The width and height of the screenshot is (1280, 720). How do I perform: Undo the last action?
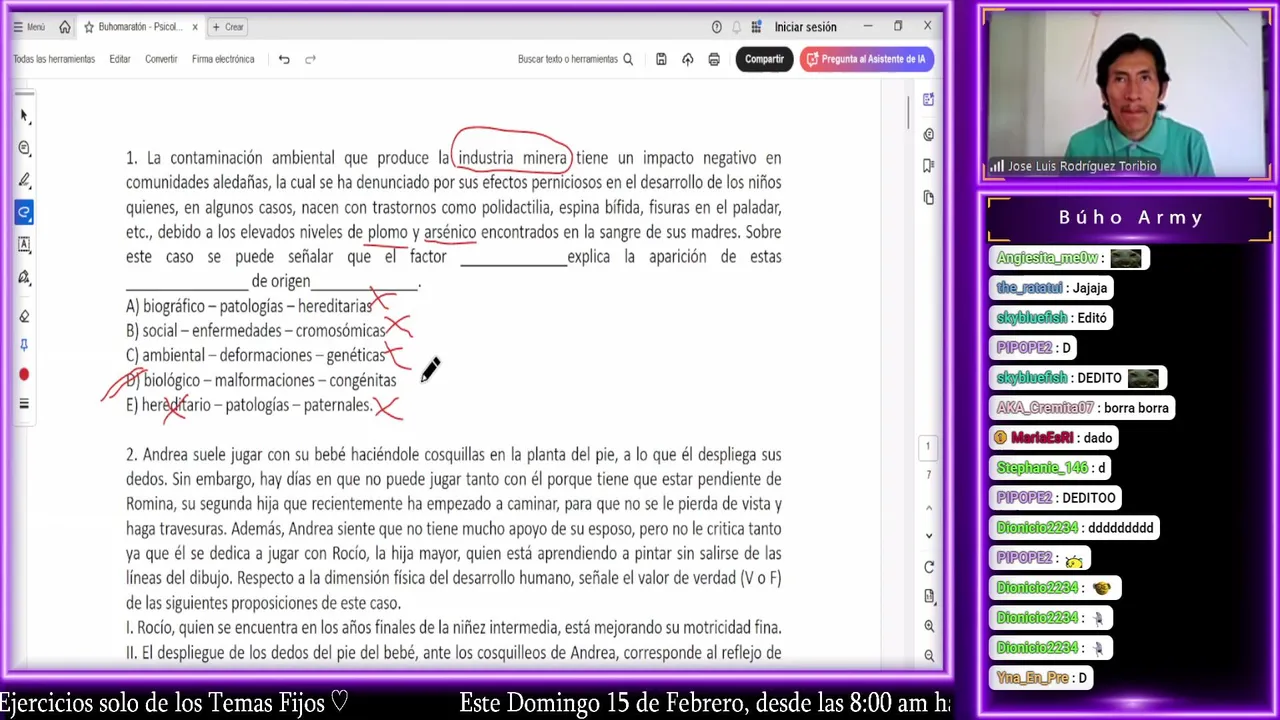tap(284, 59)
